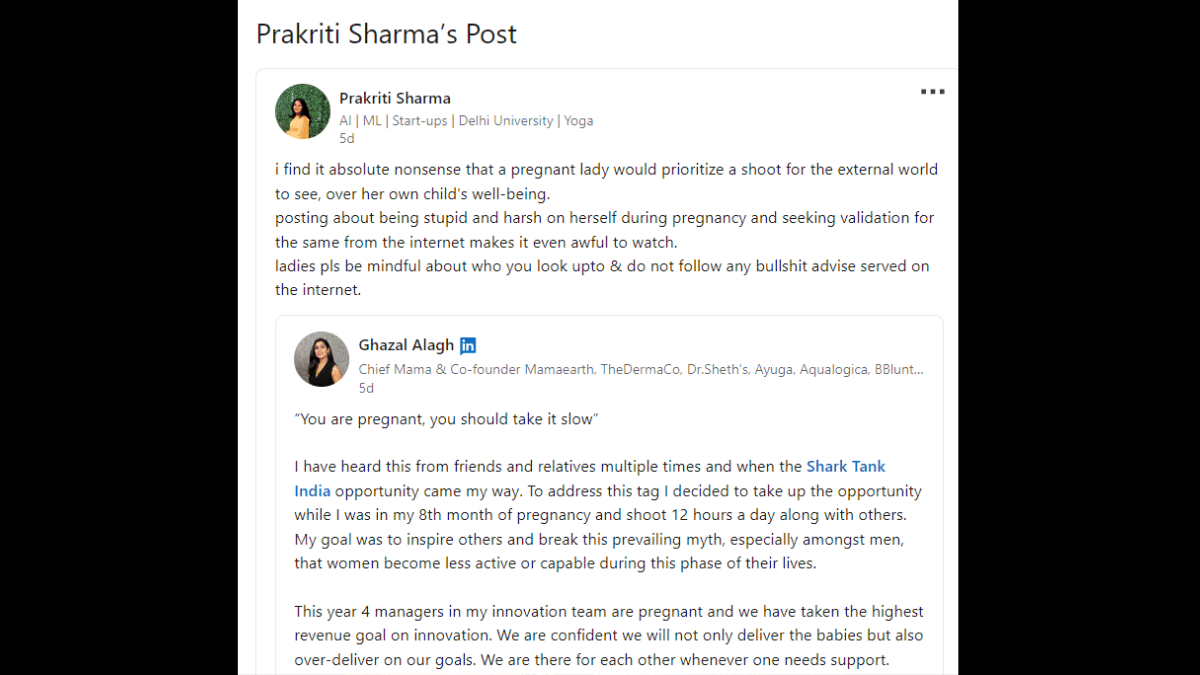This screenshot has width=1200, height=675.
Task: Click the 'i find it absolute nonsense' sentence
Action: click(x=607, y=181)
